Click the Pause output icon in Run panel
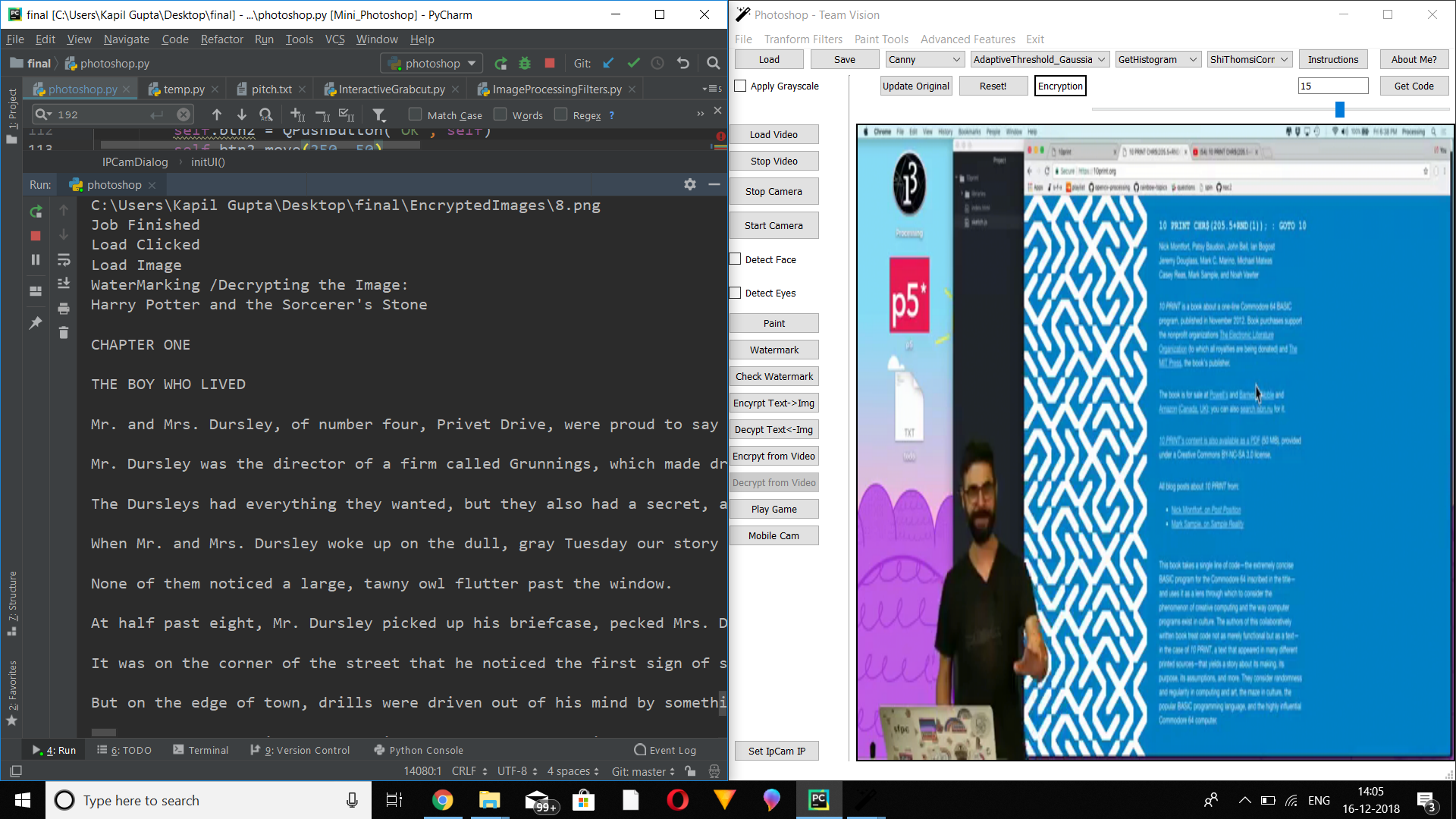Image resolution: width=1456 pixels, height=819 pixels. point(36,260)
